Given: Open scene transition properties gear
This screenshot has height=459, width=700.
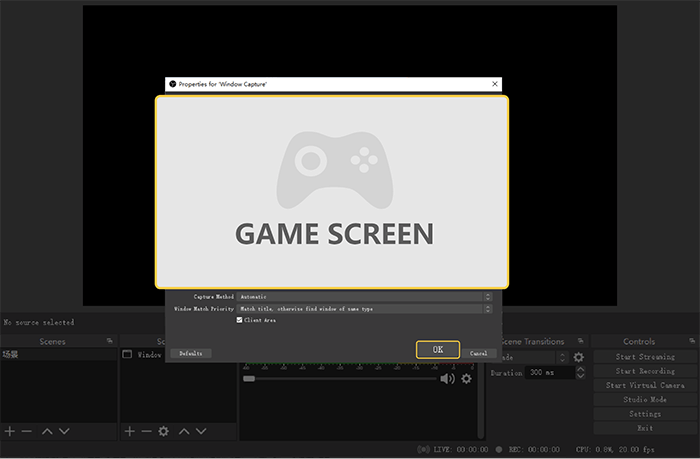Looking at the screenshot, I should (x=578, y=357).
